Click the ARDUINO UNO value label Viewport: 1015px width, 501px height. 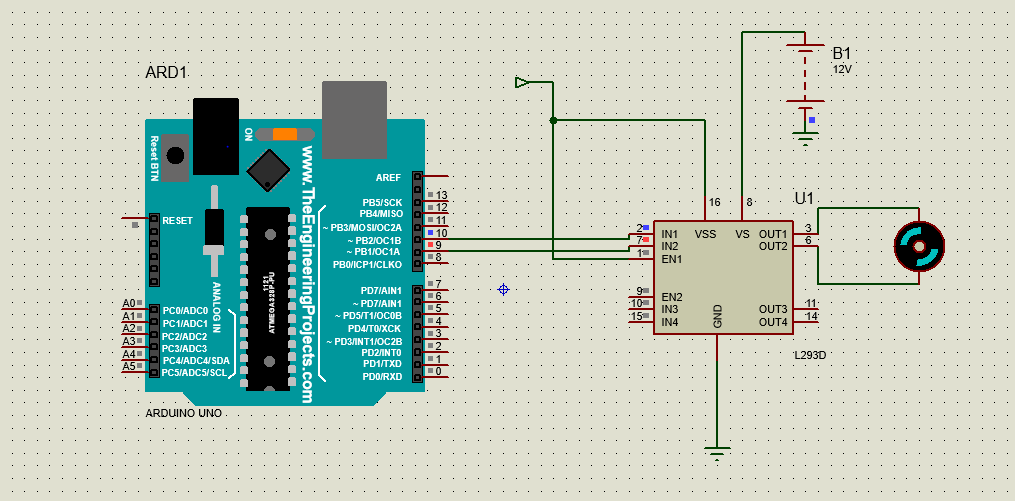pyautogui.click(x=184, y=414)
